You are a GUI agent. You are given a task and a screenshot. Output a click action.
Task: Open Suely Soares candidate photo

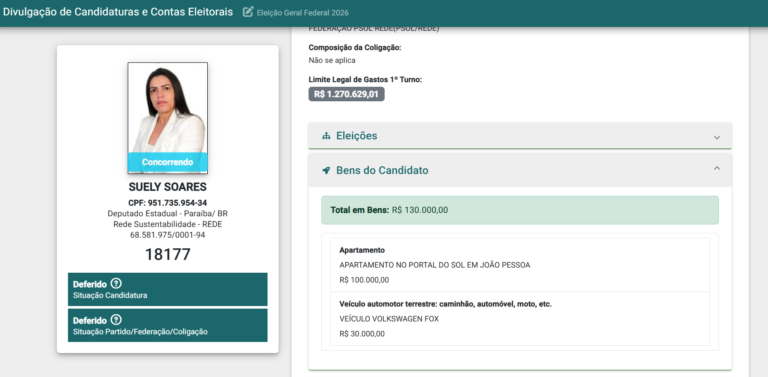[x=168, y=118]
